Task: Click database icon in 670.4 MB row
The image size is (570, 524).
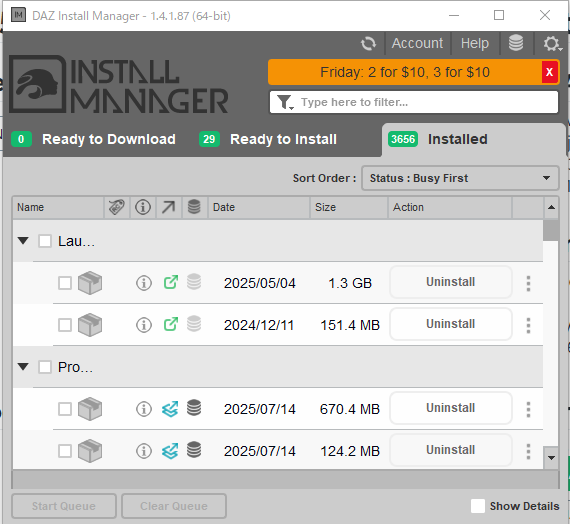Action: pos(194,408)
